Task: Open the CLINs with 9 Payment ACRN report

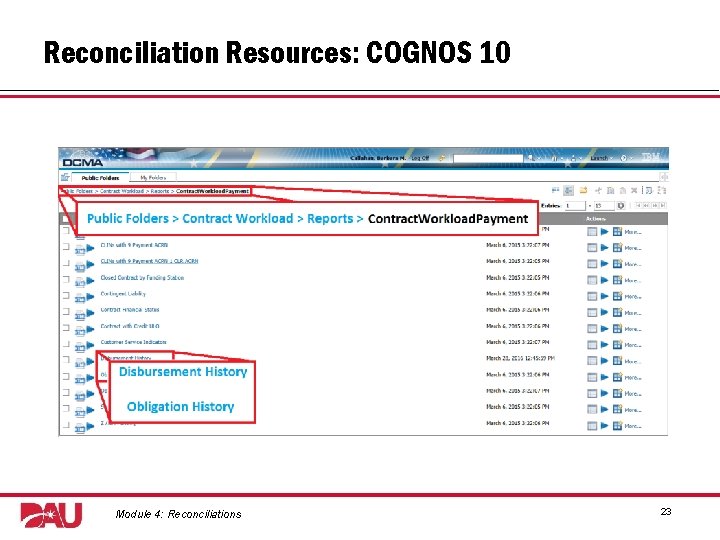Action: pyautogui.click(x=134, y=245)
